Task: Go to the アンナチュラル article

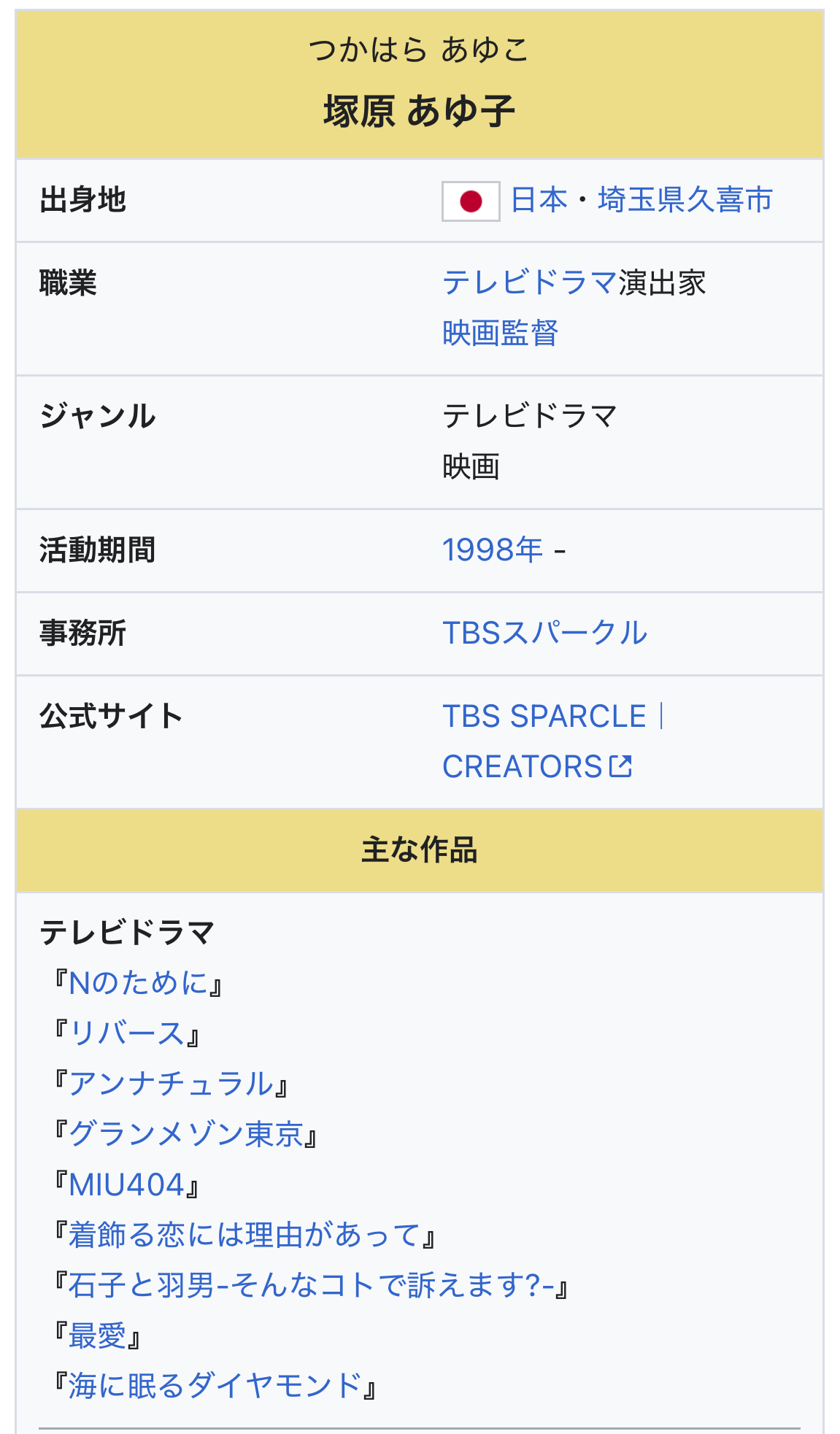Action: click(171, 1084)
